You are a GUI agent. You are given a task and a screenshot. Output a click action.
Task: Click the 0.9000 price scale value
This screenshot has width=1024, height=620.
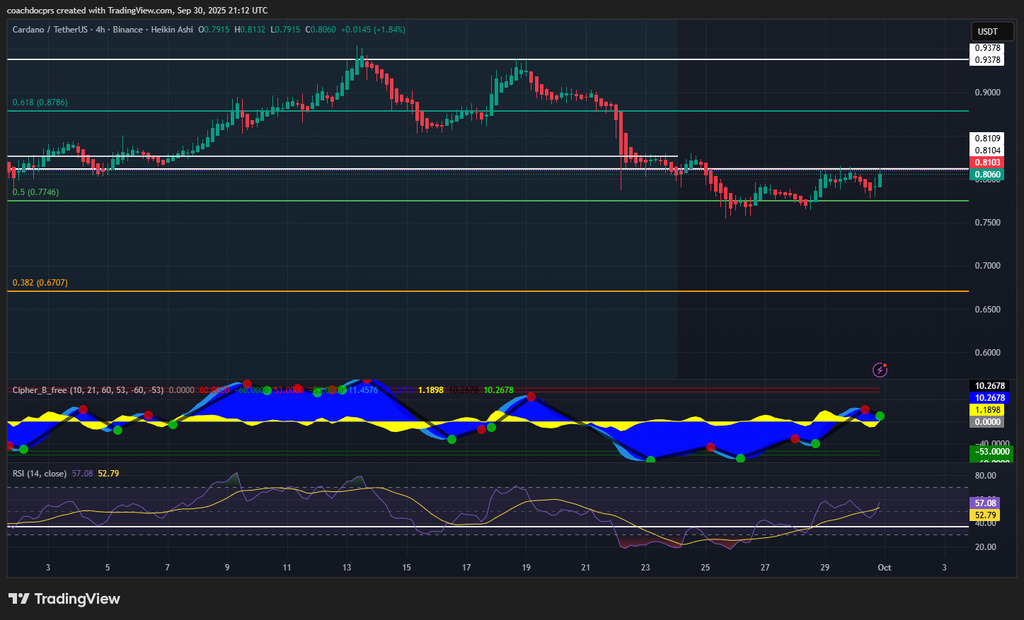click(987, 92)
